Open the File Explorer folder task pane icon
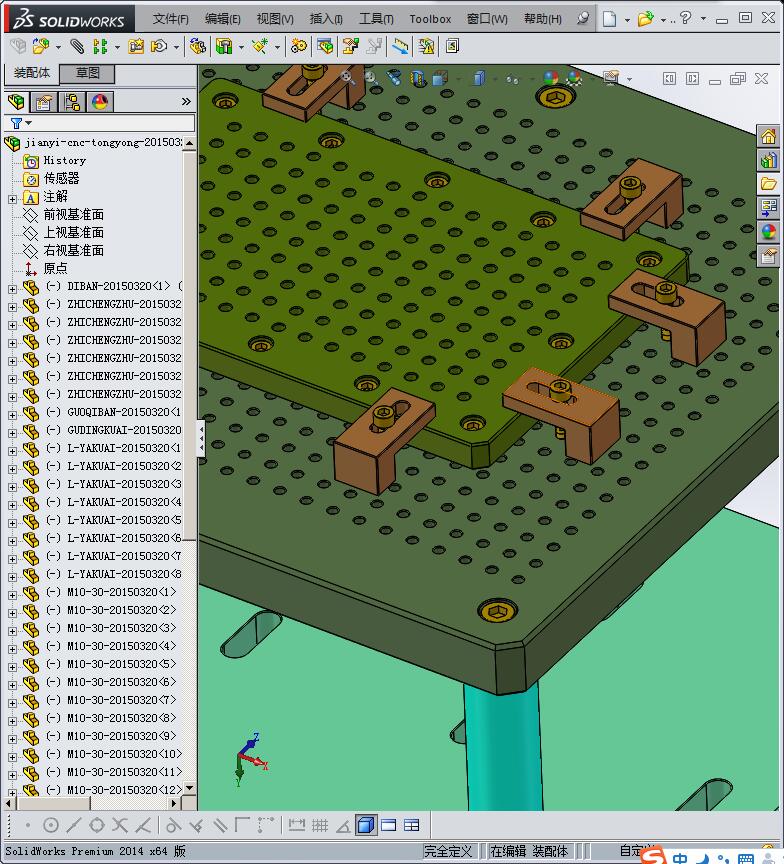 769,184
